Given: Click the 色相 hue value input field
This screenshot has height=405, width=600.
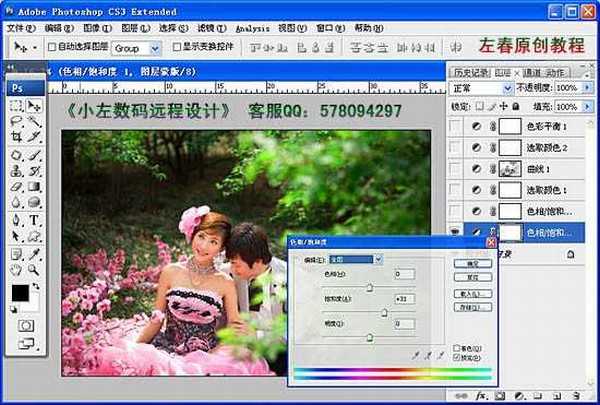Looking at the screenshot, I should tap(404, 273).
